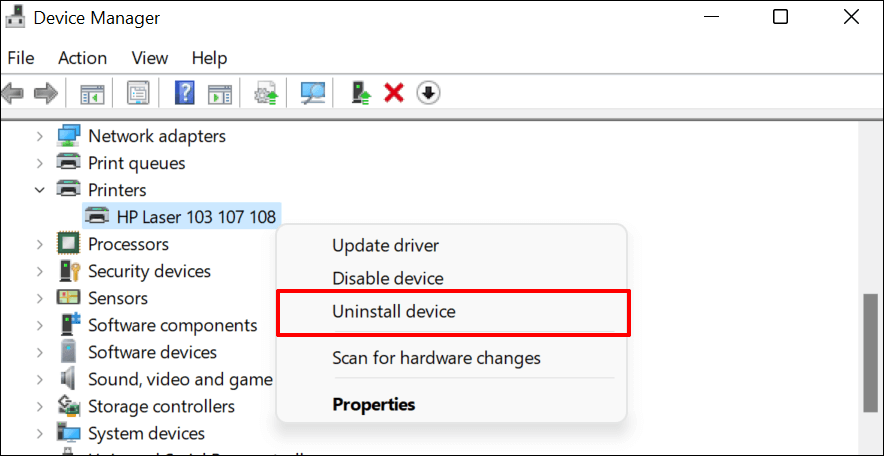Click the red X uninstall toolbar icon
884x456 pixels.
tap(394, 93)
